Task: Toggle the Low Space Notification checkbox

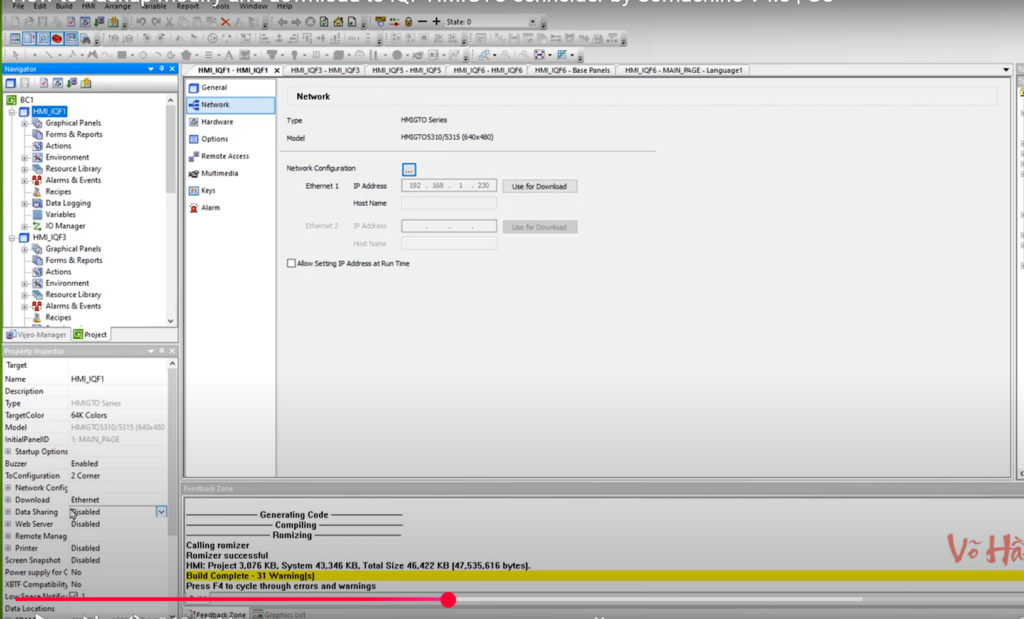Action: 76,595
